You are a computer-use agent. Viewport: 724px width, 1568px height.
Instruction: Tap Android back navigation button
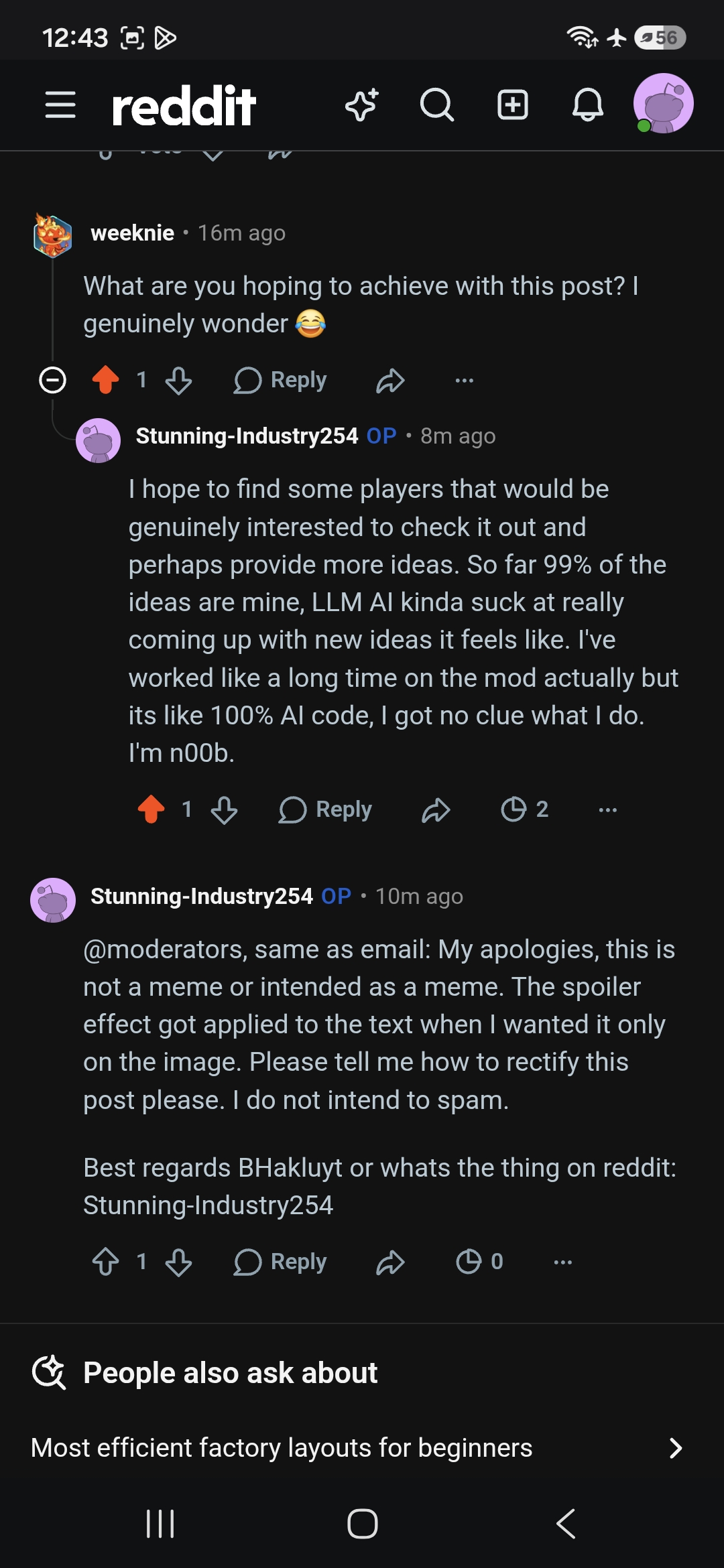[x=566, y=1524]
